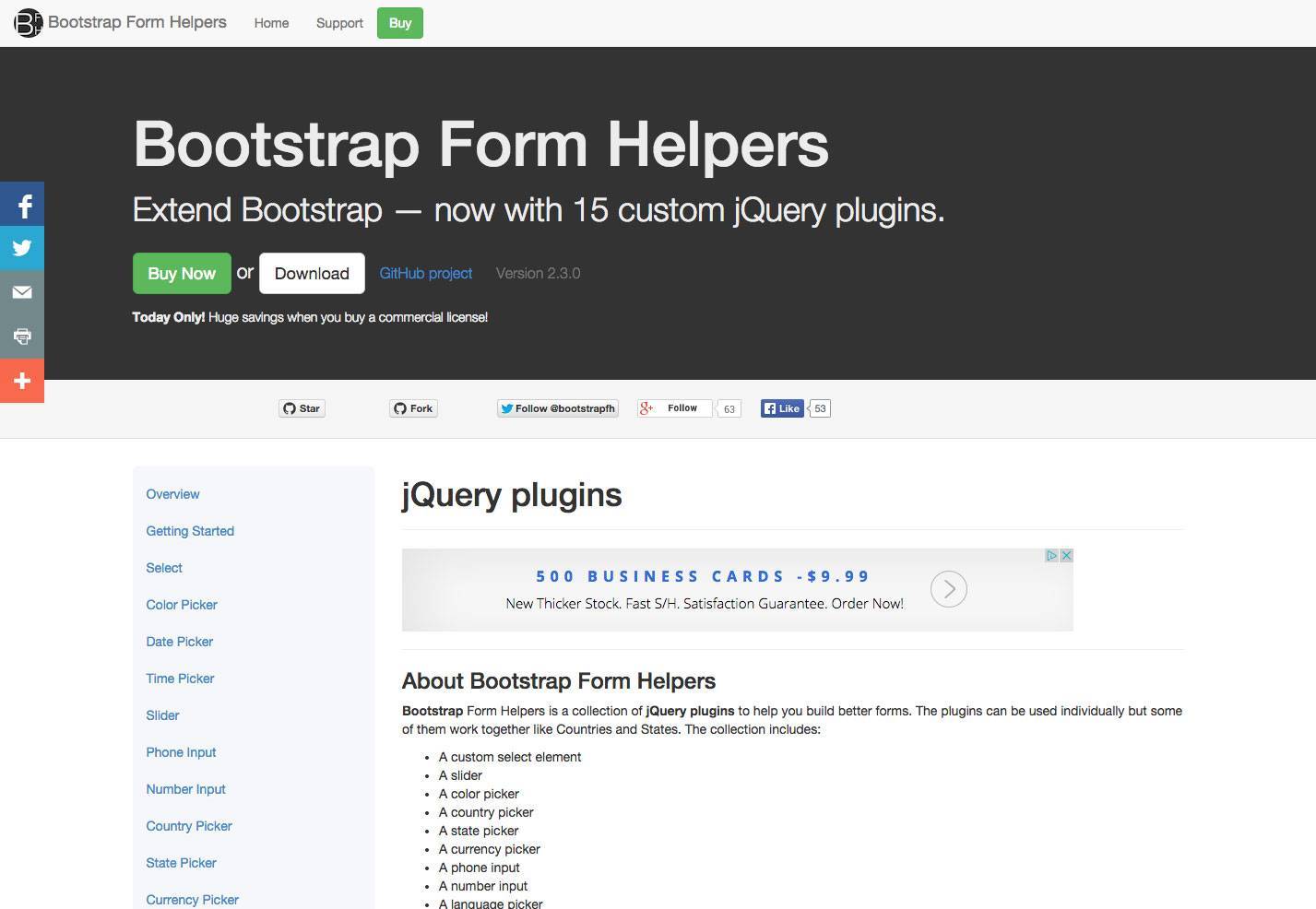Click the 500 Business Cards ad headline
This screenshot has height=909, width=1316.
pyautogui.click(x=703, y=576)
